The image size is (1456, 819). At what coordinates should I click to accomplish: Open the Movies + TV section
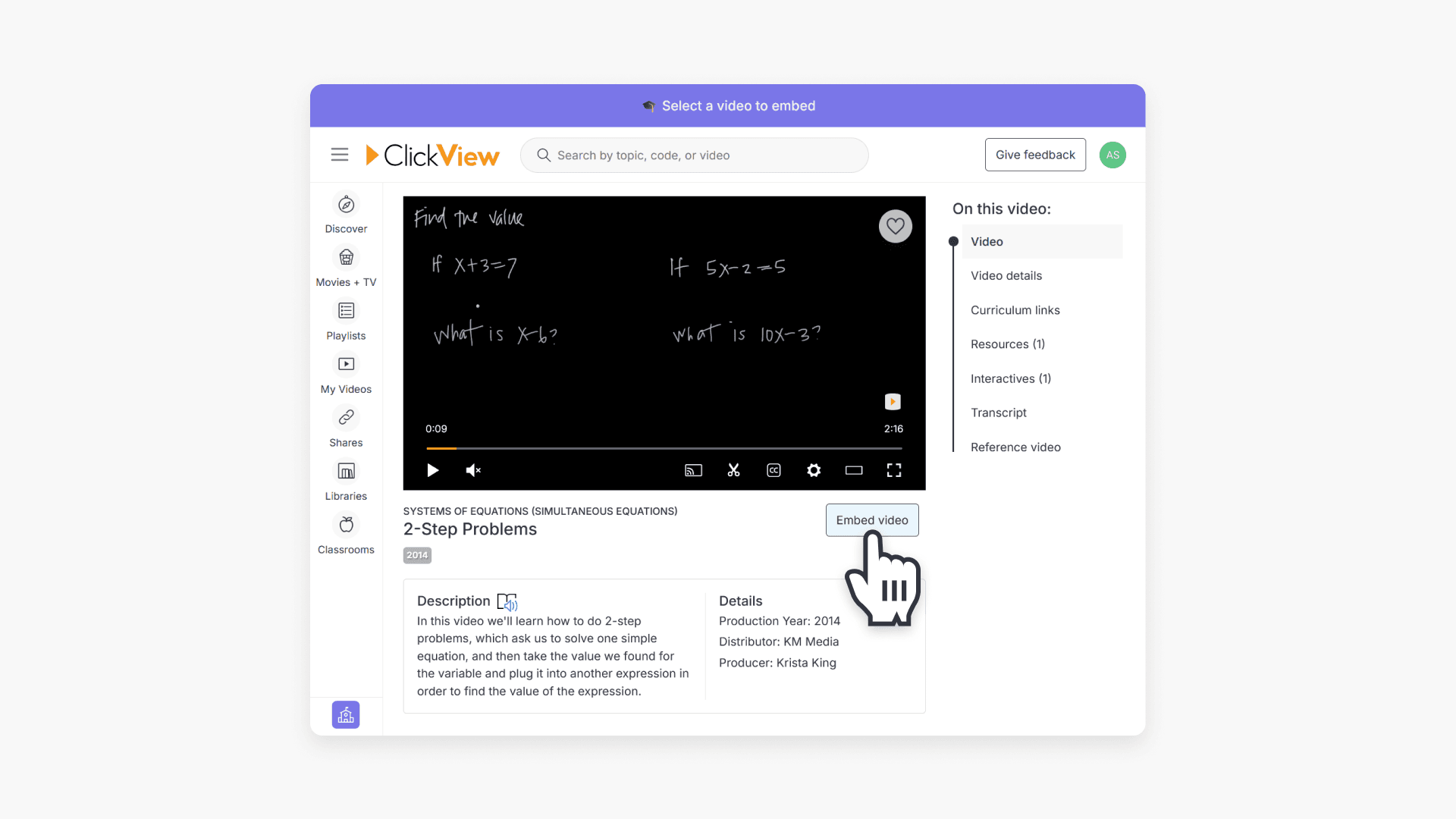point(346,268)
